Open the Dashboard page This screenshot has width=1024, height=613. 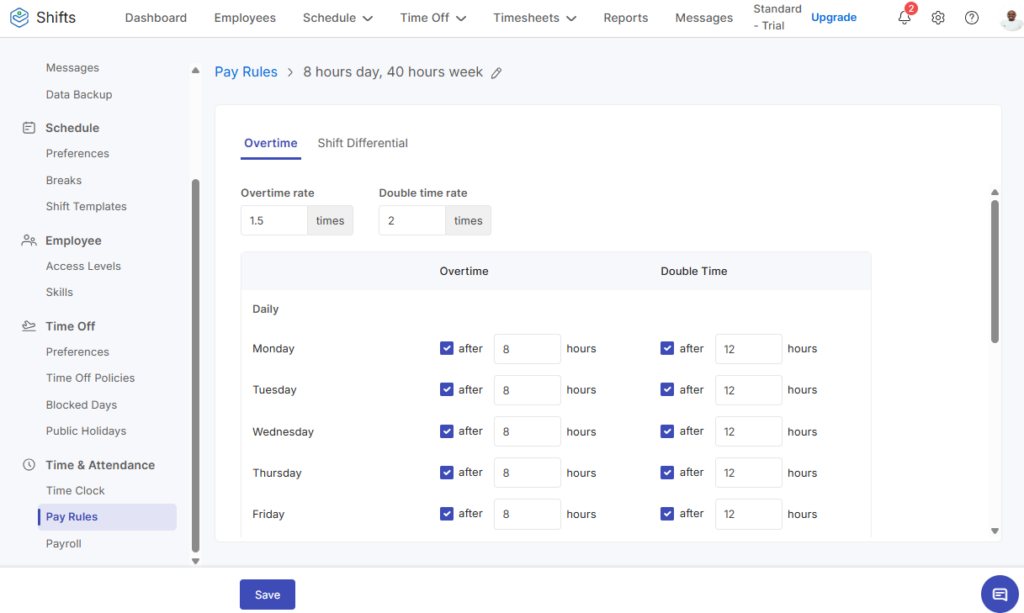tap(155, 18)
